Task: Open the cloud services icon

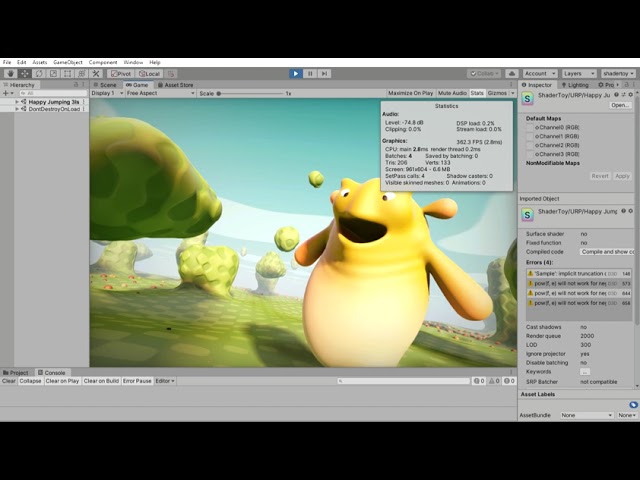Action: [512, 73]
